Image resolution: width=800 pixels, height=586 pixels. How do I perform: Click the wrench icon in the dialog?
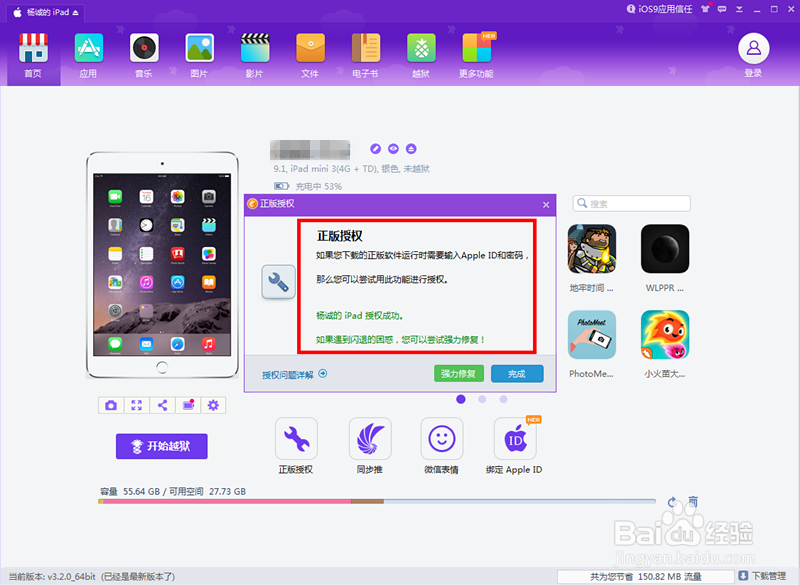coord(278,282)
